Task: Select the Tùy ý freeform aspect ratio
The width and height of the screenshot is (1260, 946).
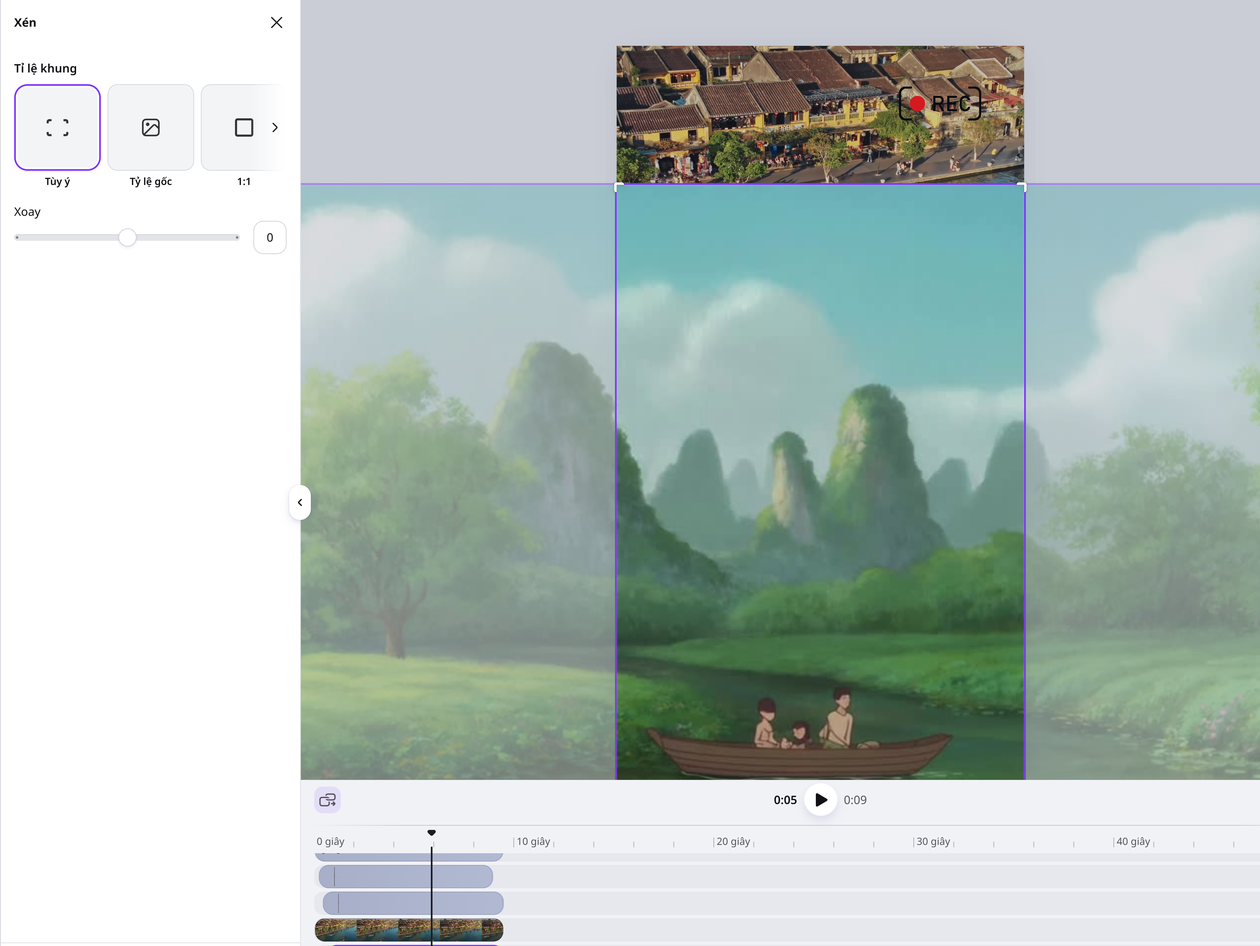Action: [x=57, y=127]
